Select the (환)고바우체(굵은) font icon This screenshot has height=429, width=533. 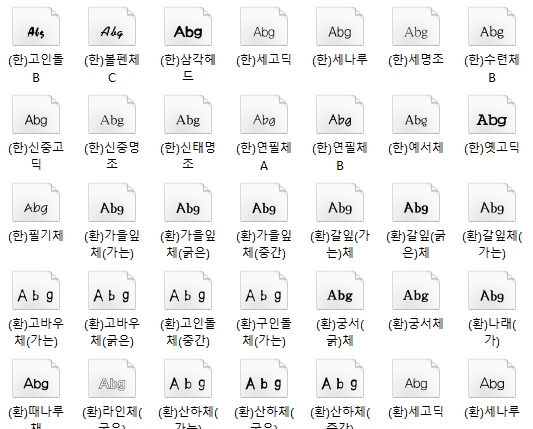point(112,291)
